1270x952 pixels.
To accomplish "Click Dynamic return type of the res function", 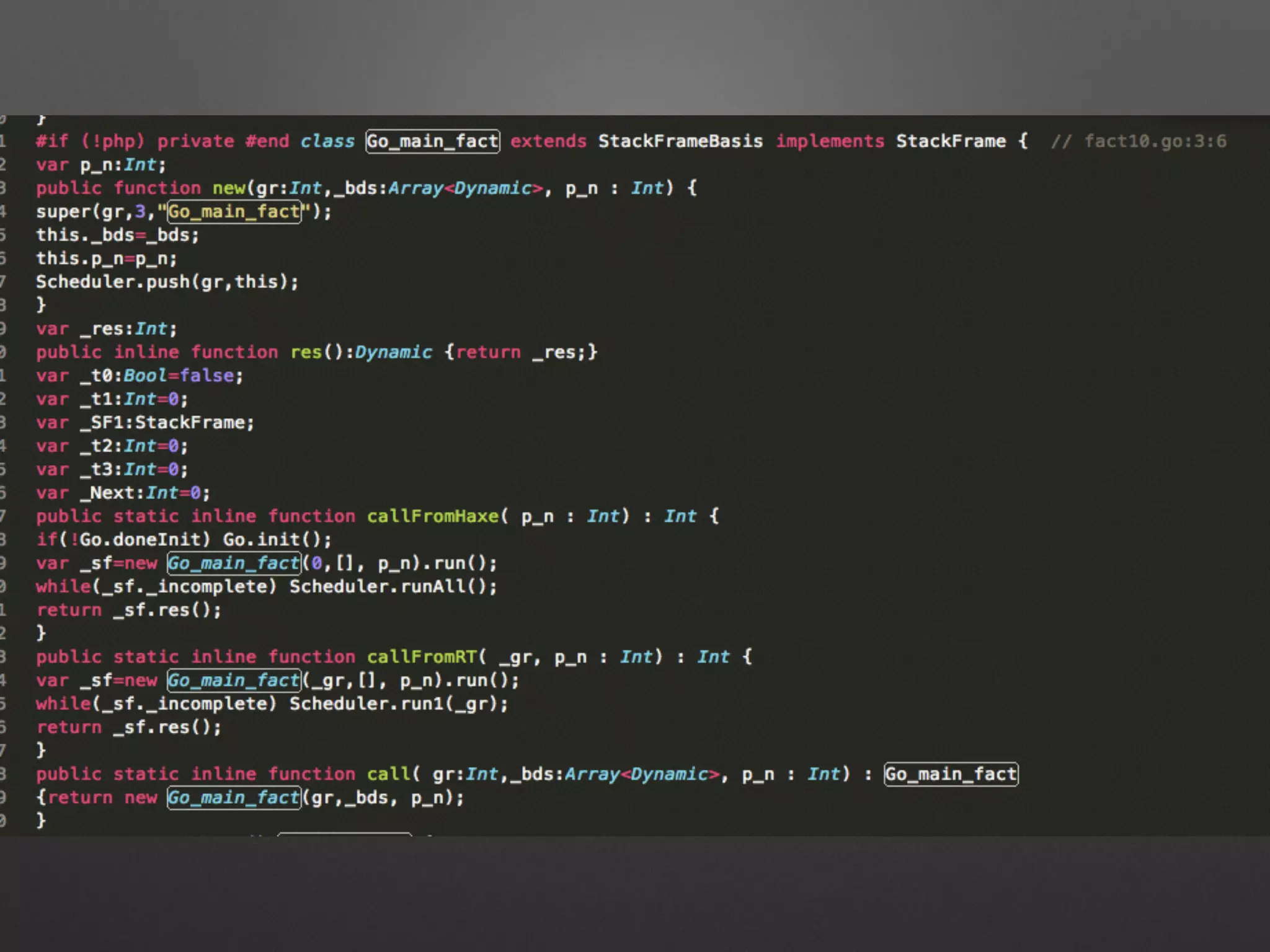I will tap(393, 353).
